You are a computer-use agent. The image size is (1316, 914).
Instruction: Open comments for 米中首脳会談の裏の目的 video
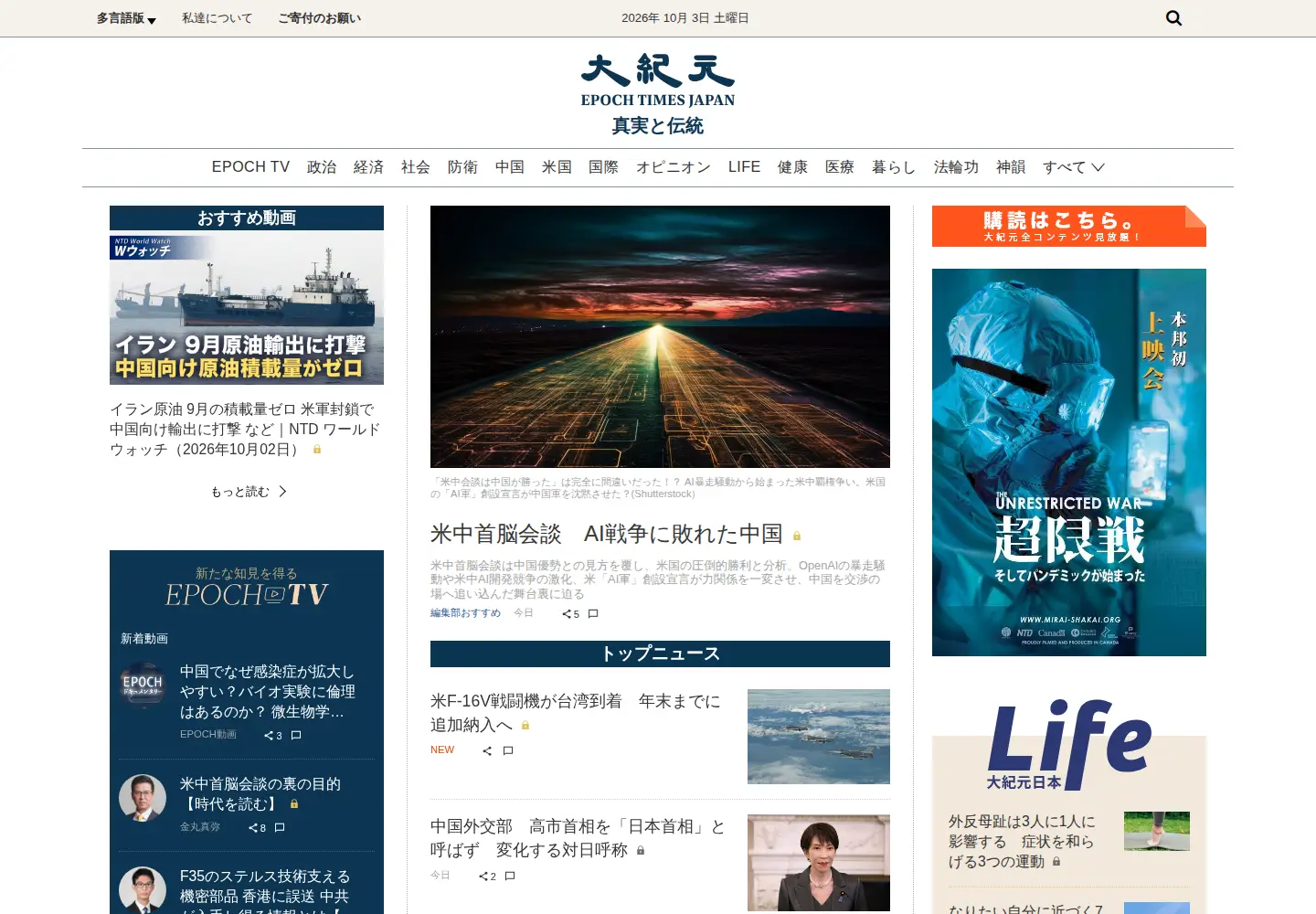(280, 828)
